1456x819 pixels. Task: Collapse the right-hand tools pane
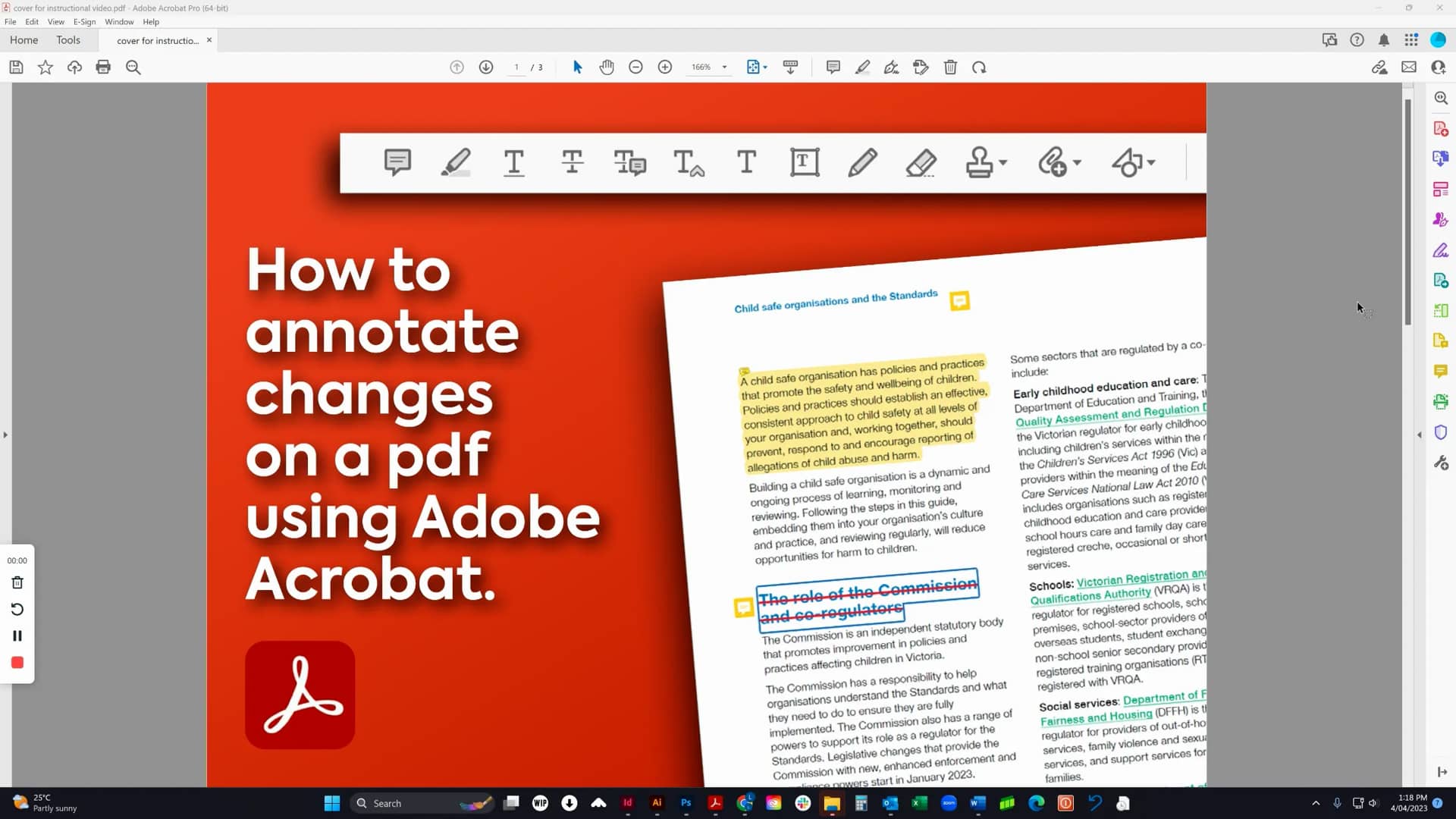click(x=1419, y=435)
